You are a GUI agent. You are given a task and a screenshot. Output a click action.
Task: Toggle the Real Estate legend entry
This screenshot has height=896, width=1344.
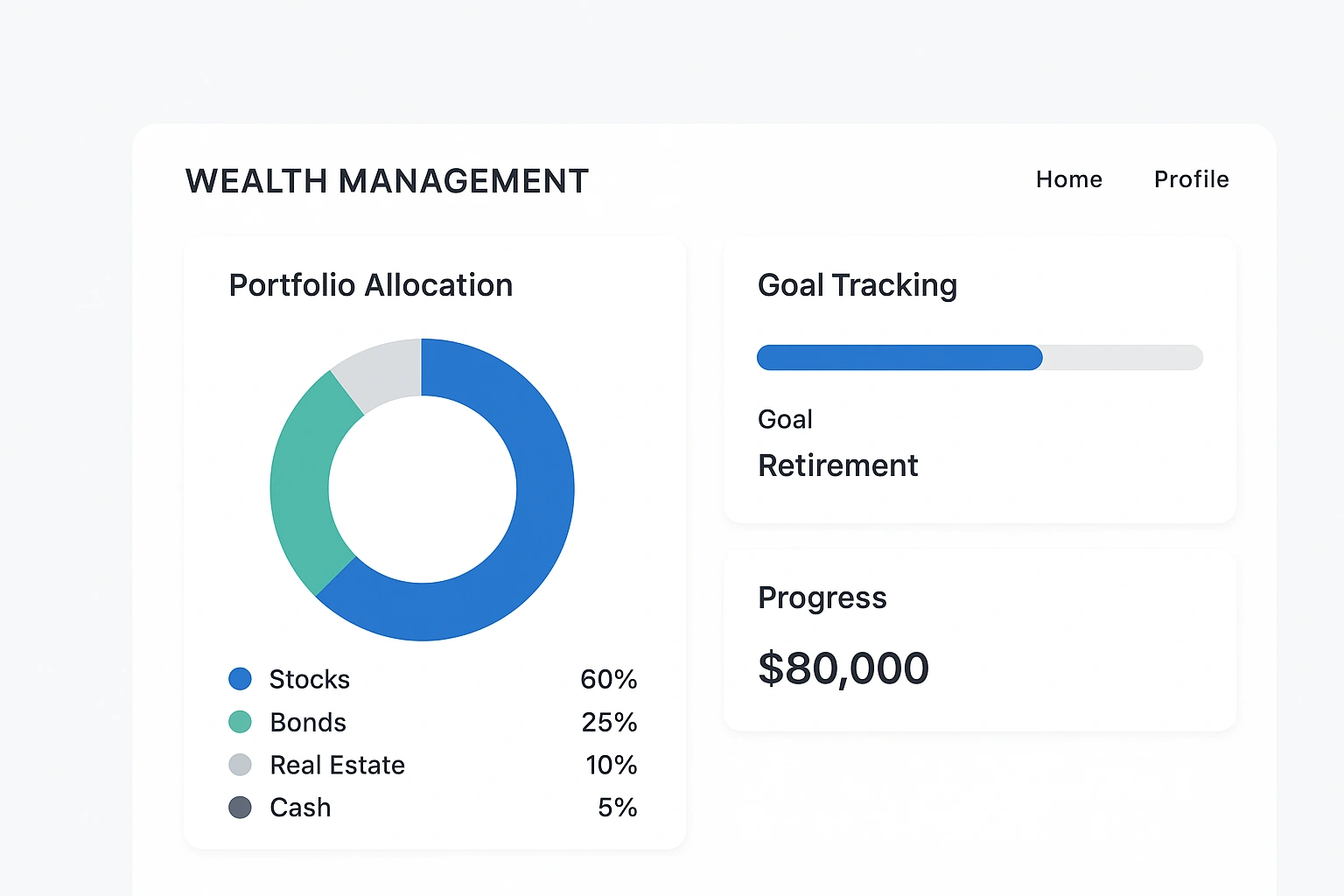tap(337, 764)
